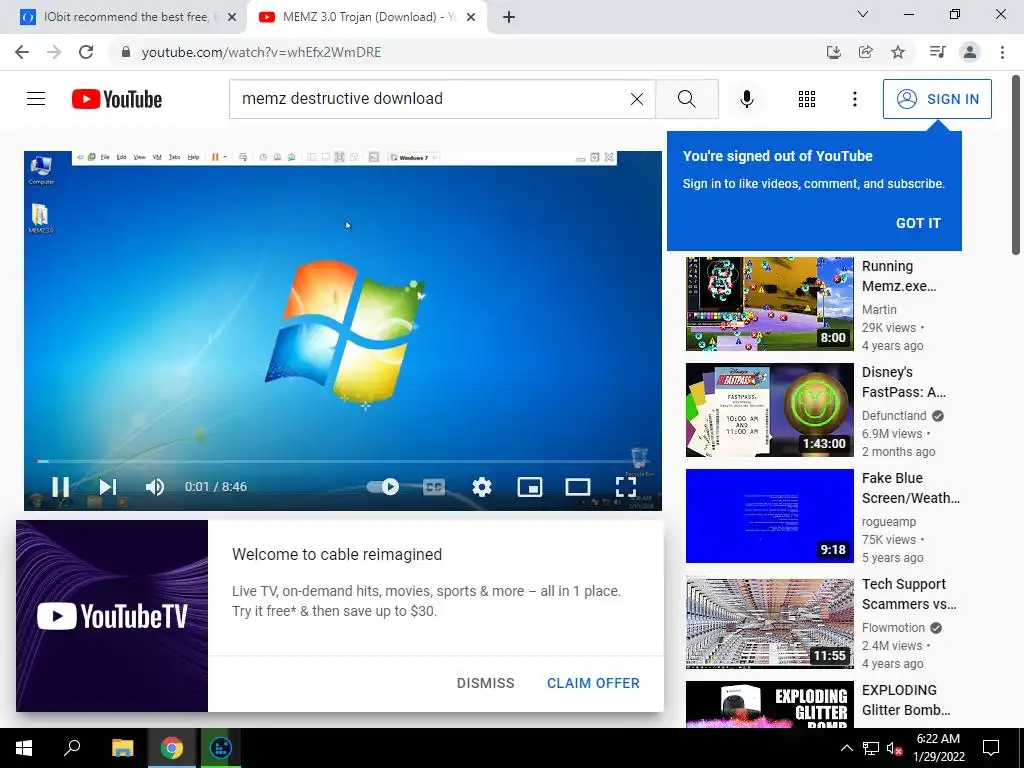Viewport: 1024px width, 768px height.
Task: Start voice search with microphone
Action: click(747, 99)
